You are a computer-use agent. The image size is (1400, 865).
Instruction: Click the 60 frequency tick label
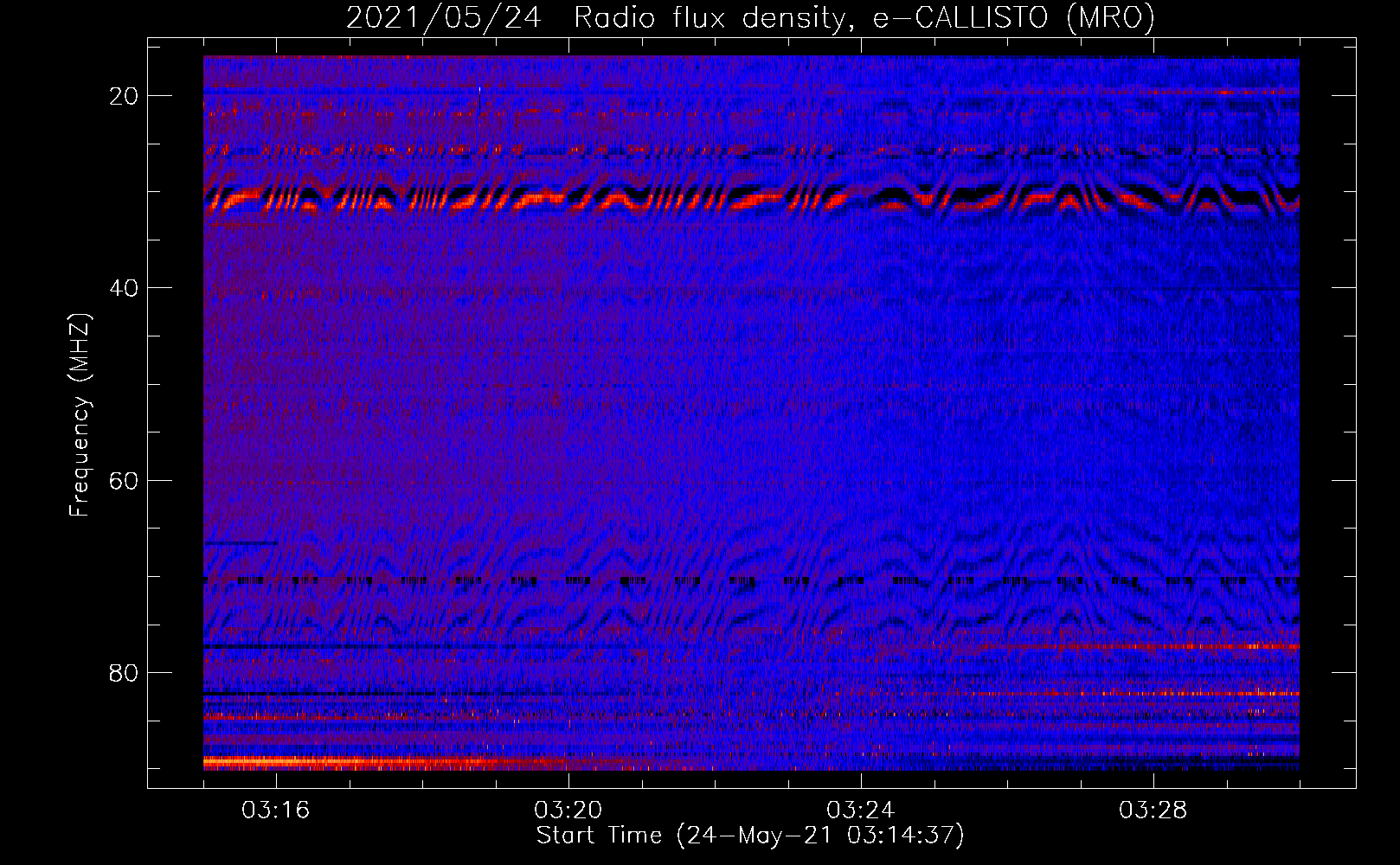click(125, 480)
